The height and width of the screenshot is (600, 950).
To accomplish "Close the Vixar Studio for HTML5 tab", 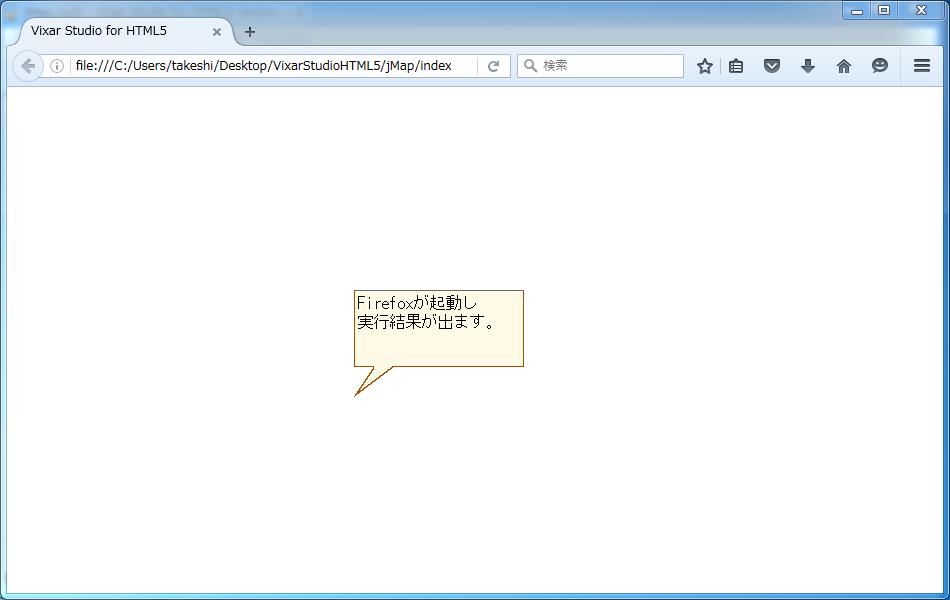I will point(216,32).
